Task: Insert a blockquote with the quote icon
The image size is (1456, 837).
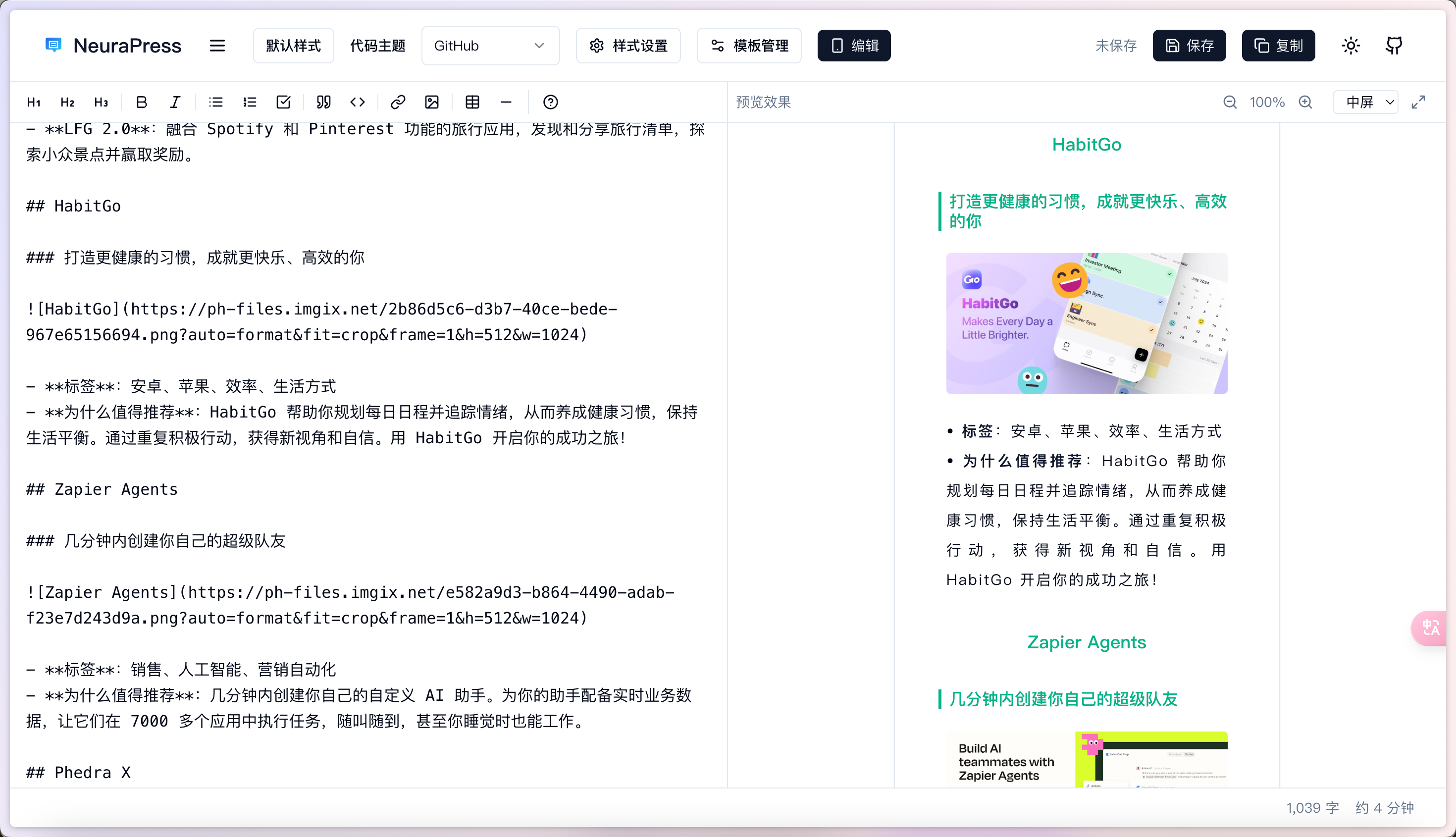Action: click(323, 103)
